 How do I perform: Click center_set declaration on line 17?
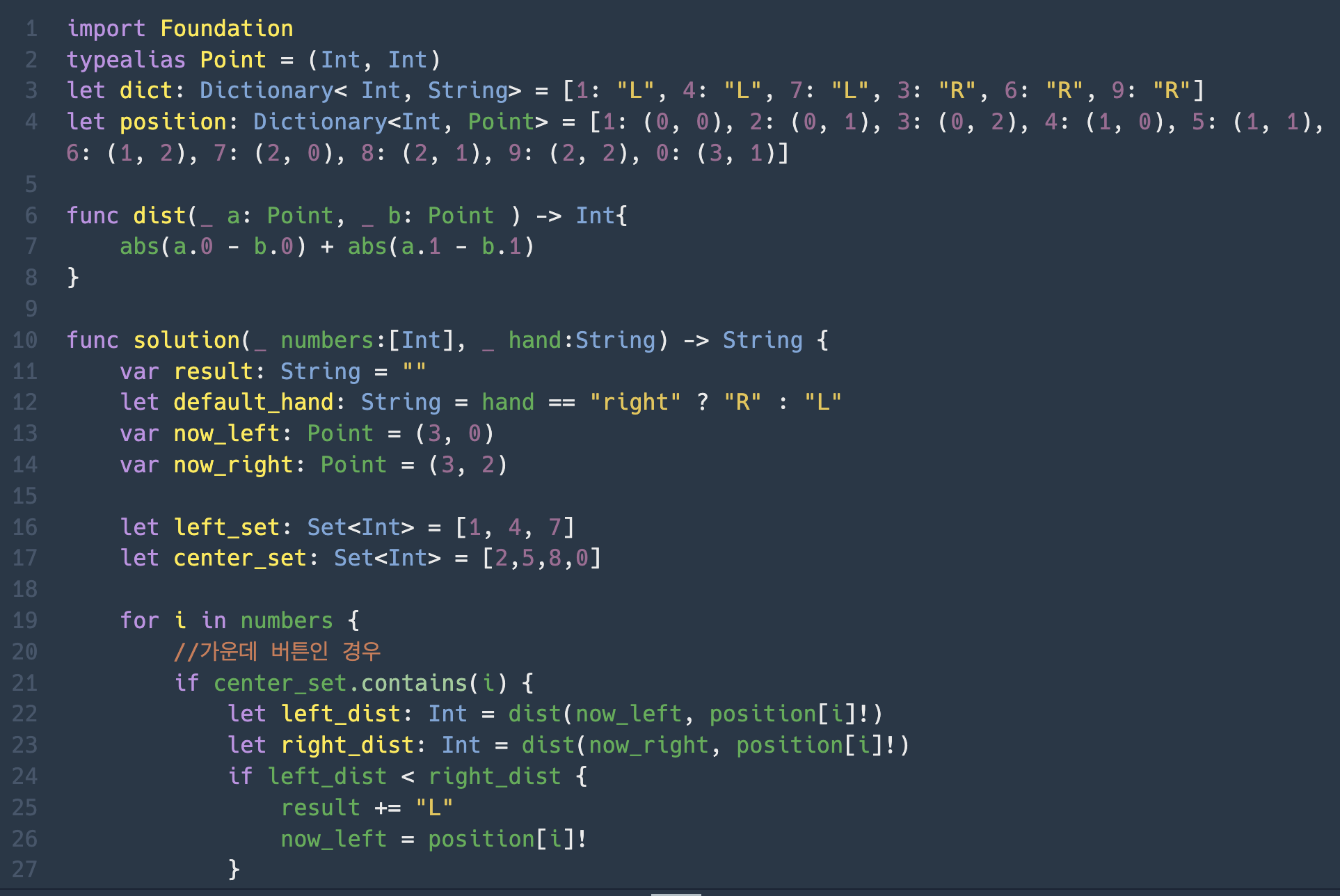click(x=239, y=558)
